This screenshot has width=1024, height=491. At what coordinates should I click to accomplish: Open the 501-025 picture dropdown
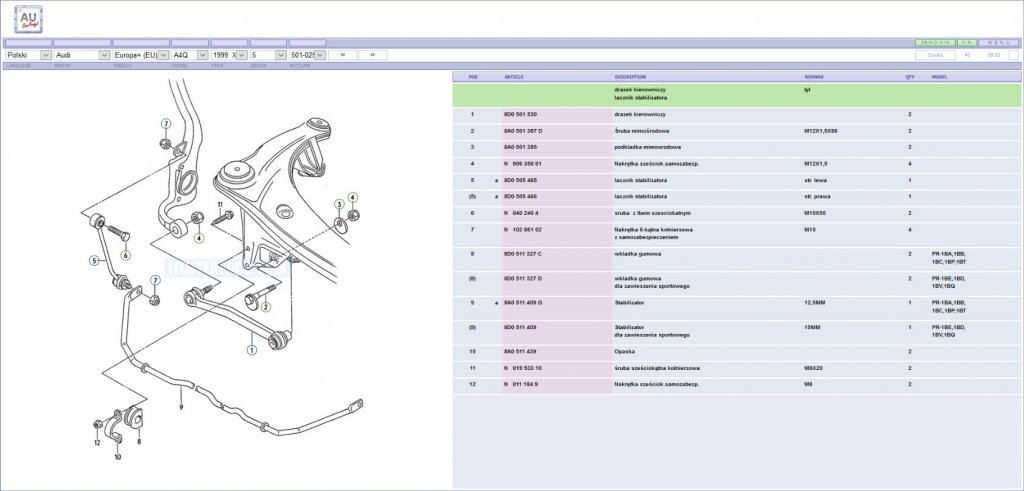coord(307,55)
